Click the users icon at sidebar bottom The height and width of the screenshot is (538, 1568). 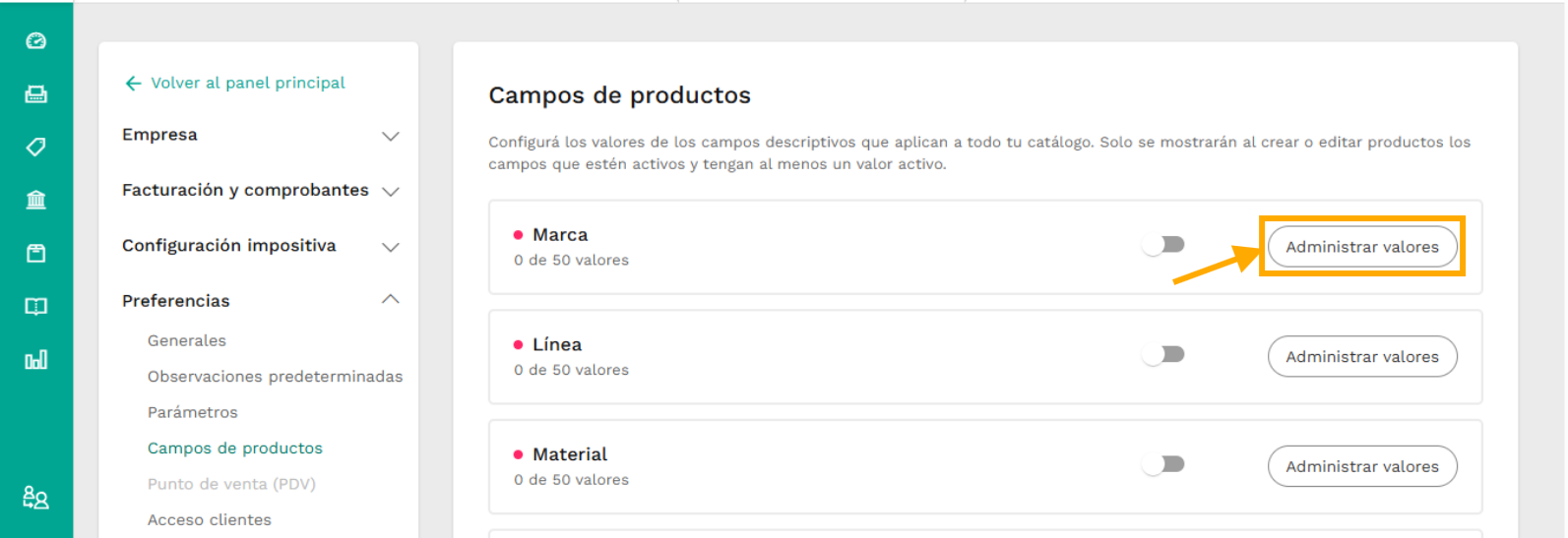coord(36,498)
